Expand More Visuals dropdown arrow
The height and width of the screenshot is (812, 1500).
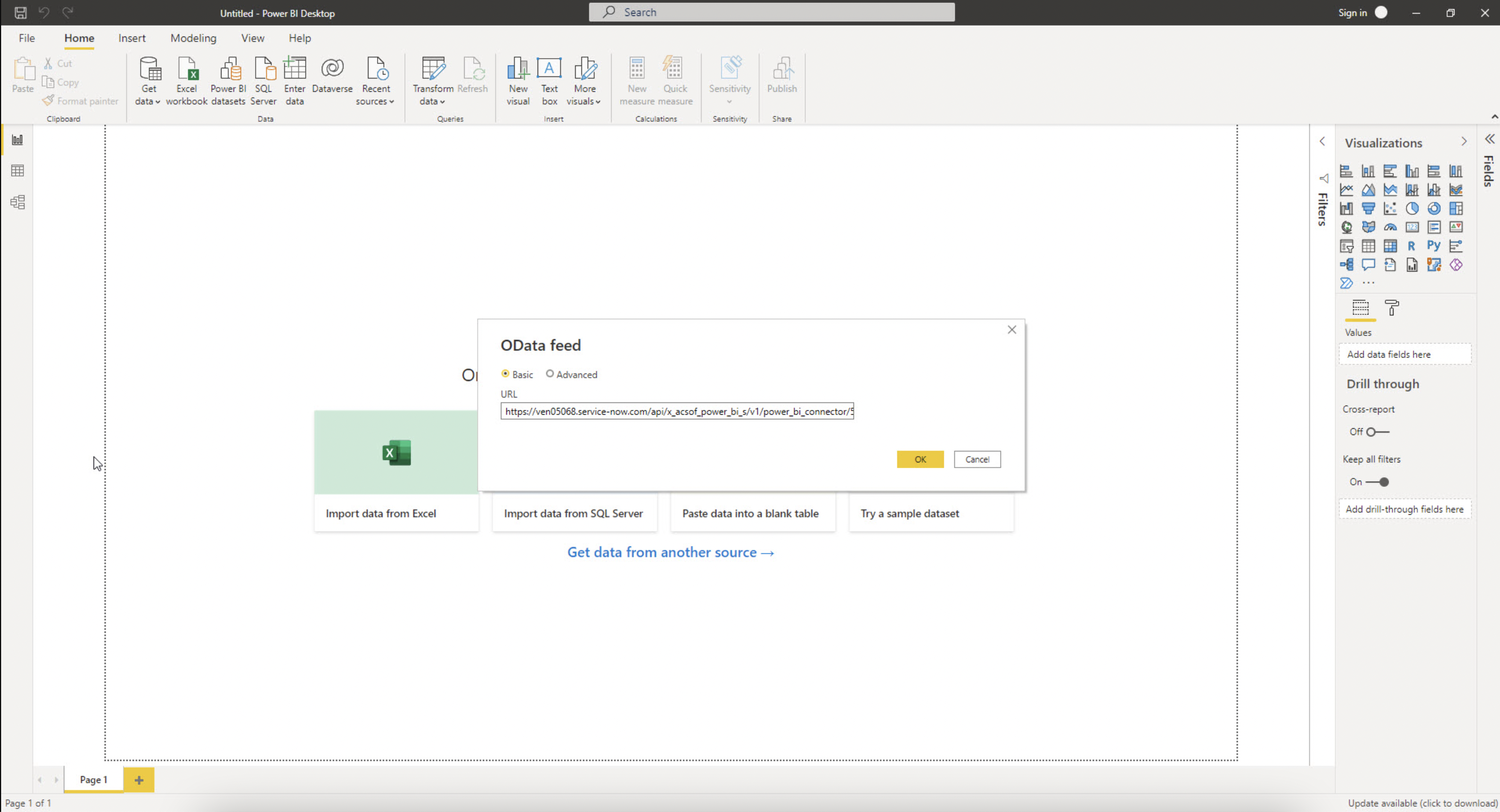click(x=598, y=102)
